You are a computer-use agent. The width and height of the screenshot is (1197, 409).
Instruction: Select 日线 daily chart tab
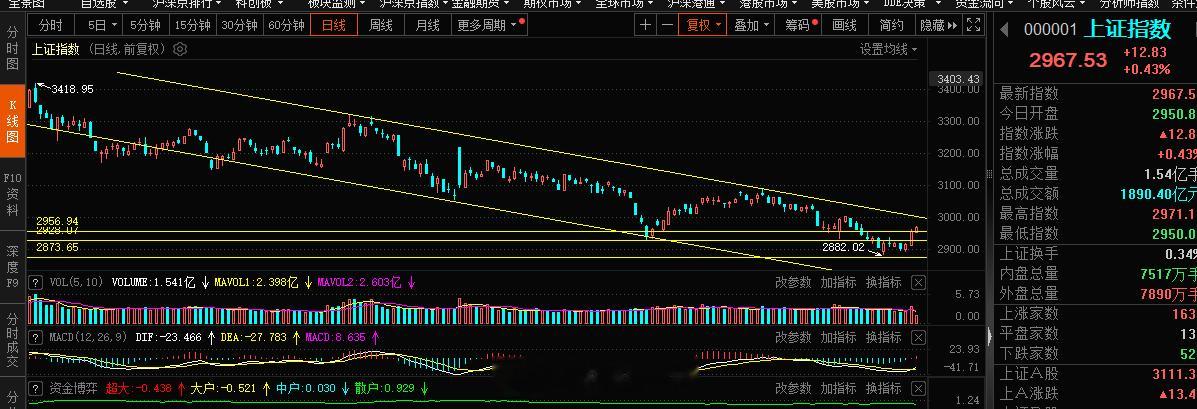(x=334, y=25)
